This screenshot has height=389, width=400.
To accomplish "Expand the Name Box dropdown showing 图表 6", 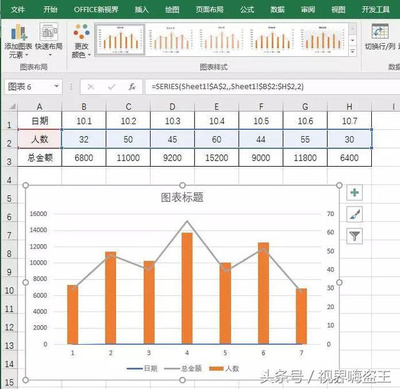I will [x=56, y=87].
